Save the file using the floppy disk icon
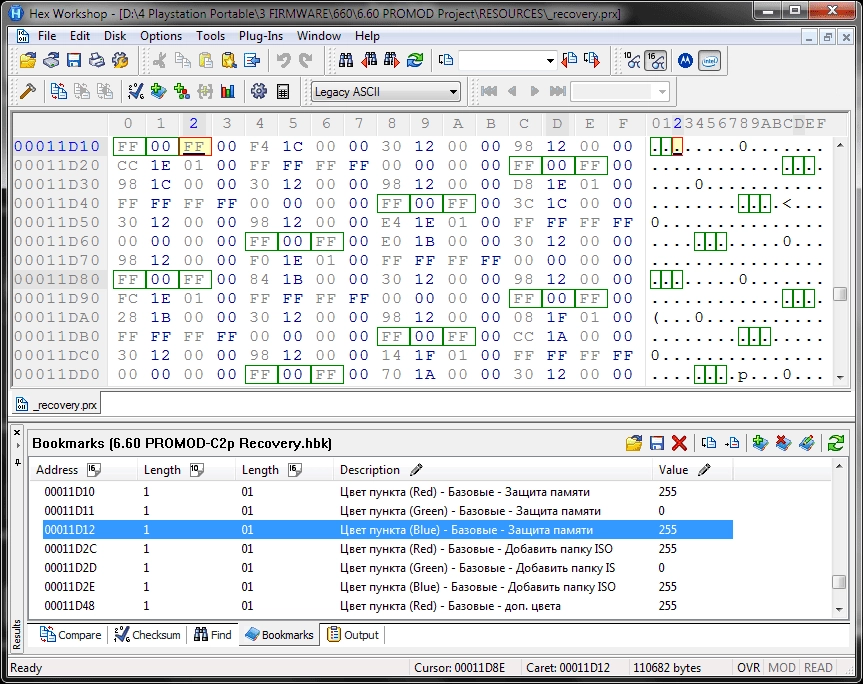Image resolution: width=863 pixels, height=684 pixels. click(x=74, y=61)
